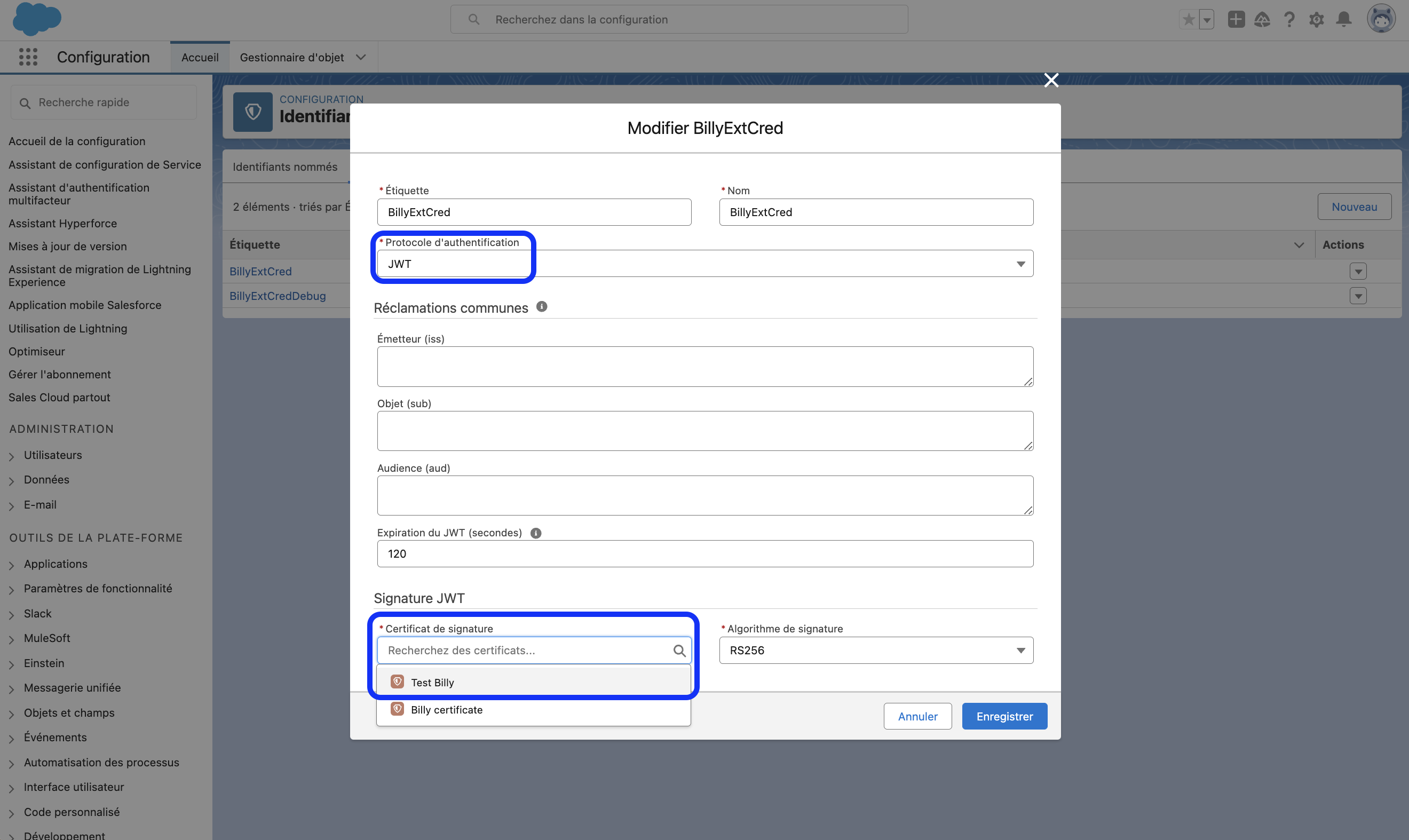
Task: Expand the Code personnalisé section
Action: [11, 813]
